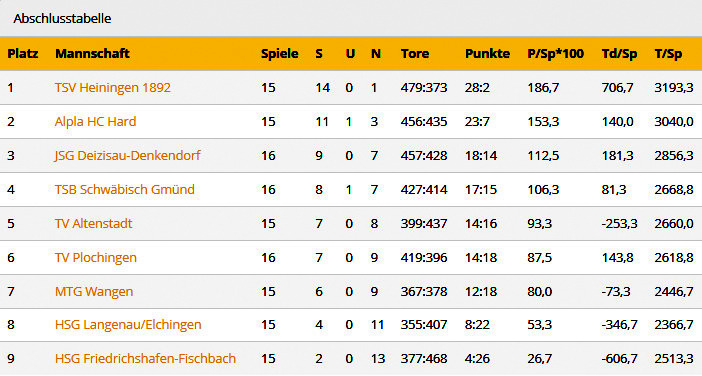Open the TSV Heiningen 1892 team link
This screenshot has height=376, width=702.
[112, 87]
